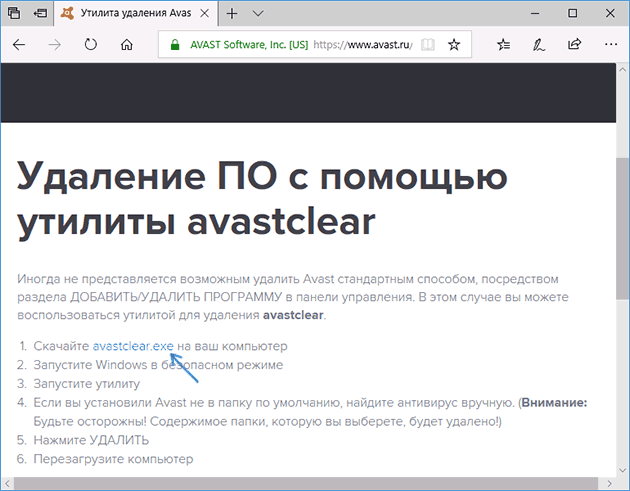Click AVAST Software, Inc. [US] certificate label
This screenshot has width=630, height=491.
249,45
